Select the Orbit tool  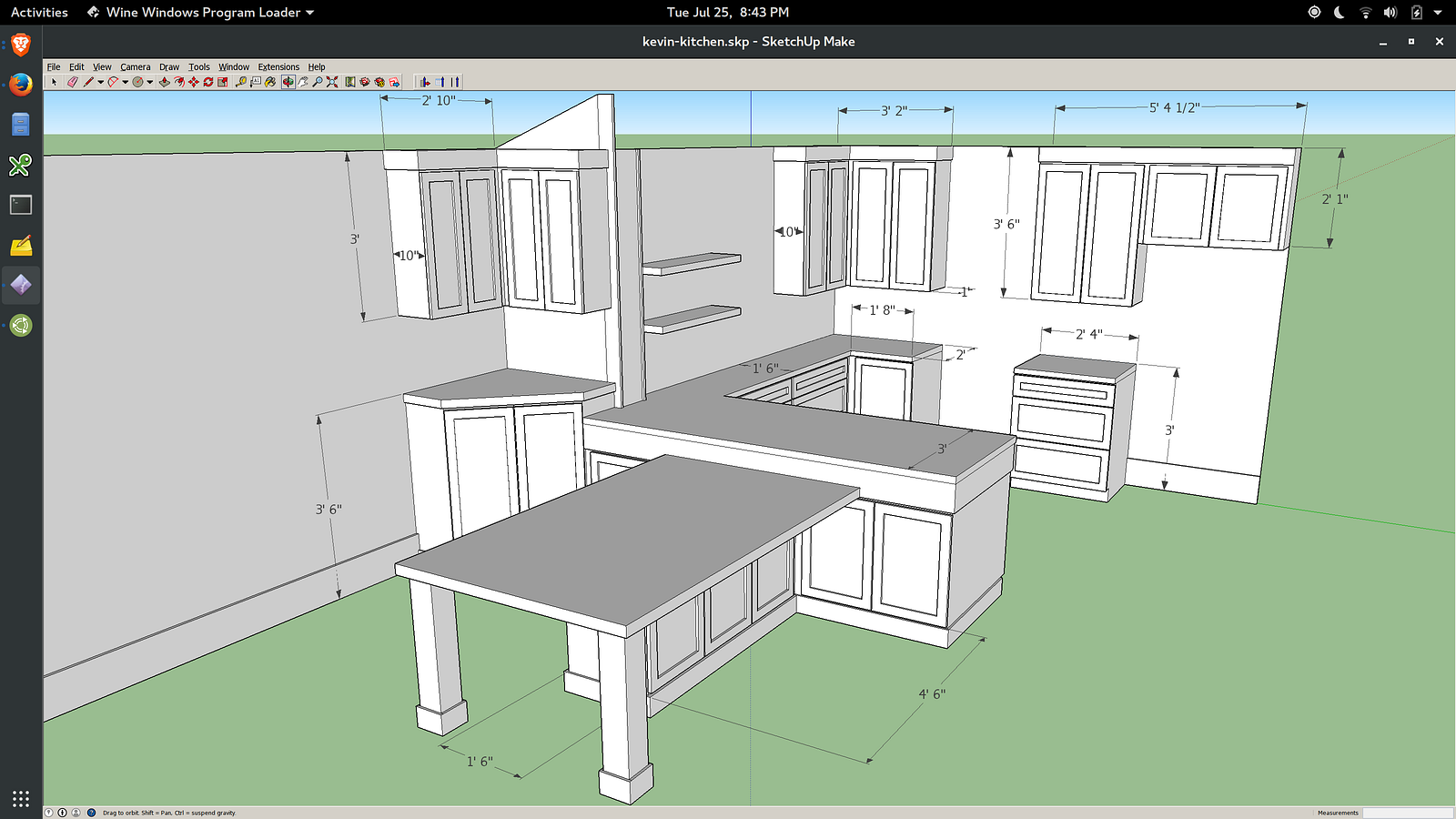pos(288,82)
